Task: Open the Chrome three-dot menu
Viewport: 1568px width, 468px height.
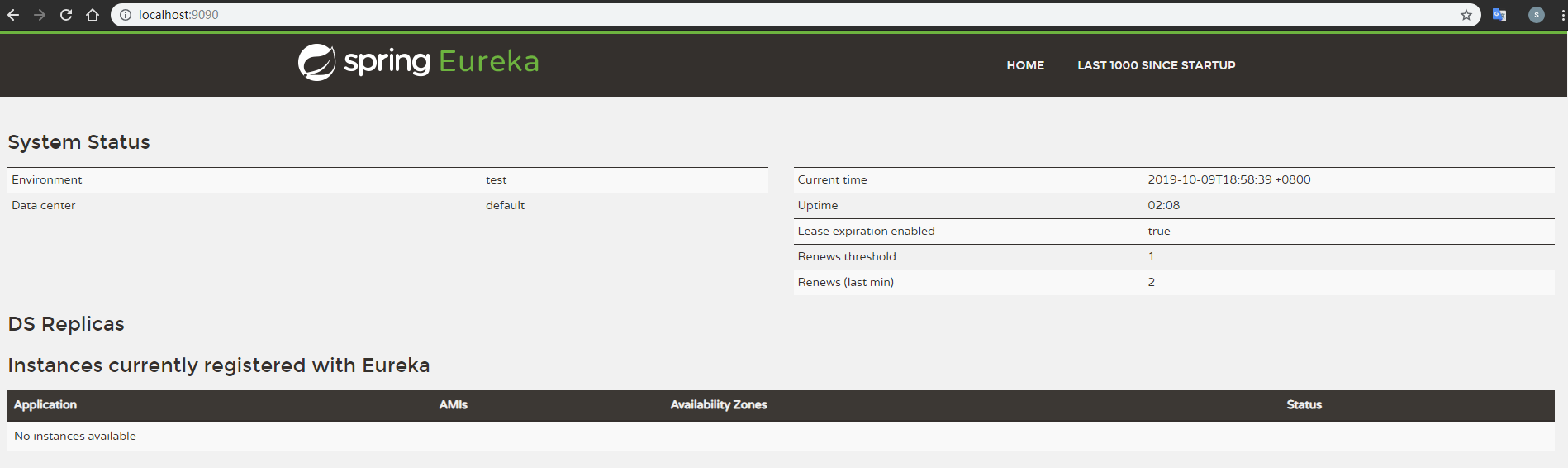Action: coord(1562,15)
